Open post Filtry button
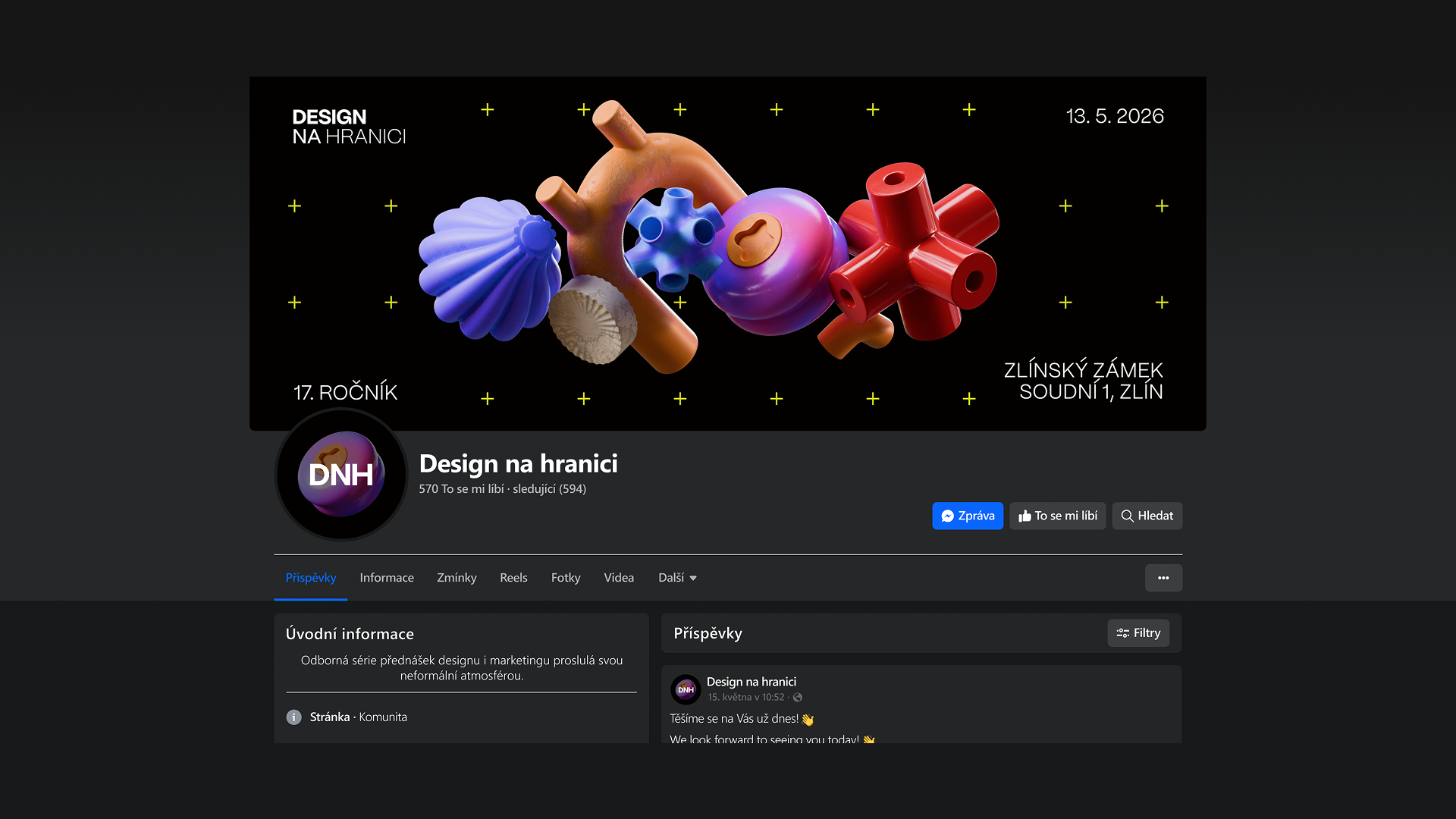Screen dimensions: 1456x819 coord(1138,633)
